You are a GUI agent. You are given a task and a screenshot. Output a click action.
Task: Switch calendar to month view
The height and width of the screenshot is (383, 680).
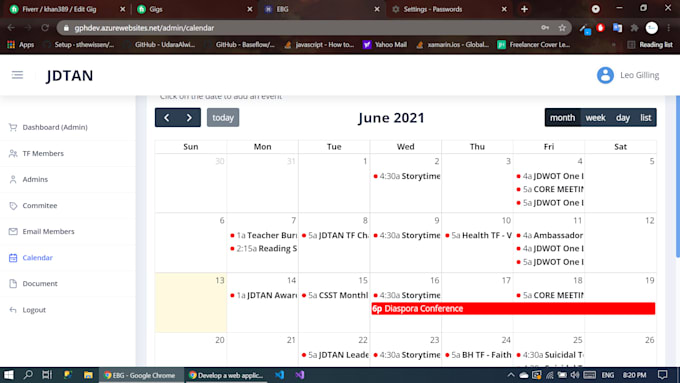tap(562, 118)
